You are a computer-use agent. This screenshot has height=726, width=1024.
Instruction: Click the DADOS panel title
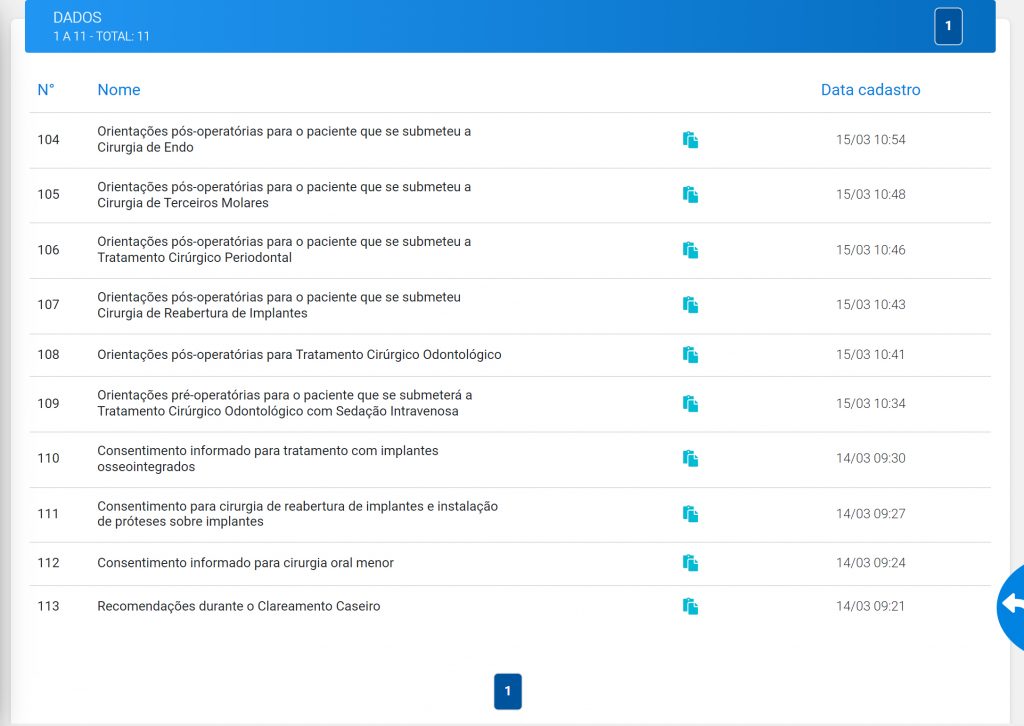click(x=77, y=18)
